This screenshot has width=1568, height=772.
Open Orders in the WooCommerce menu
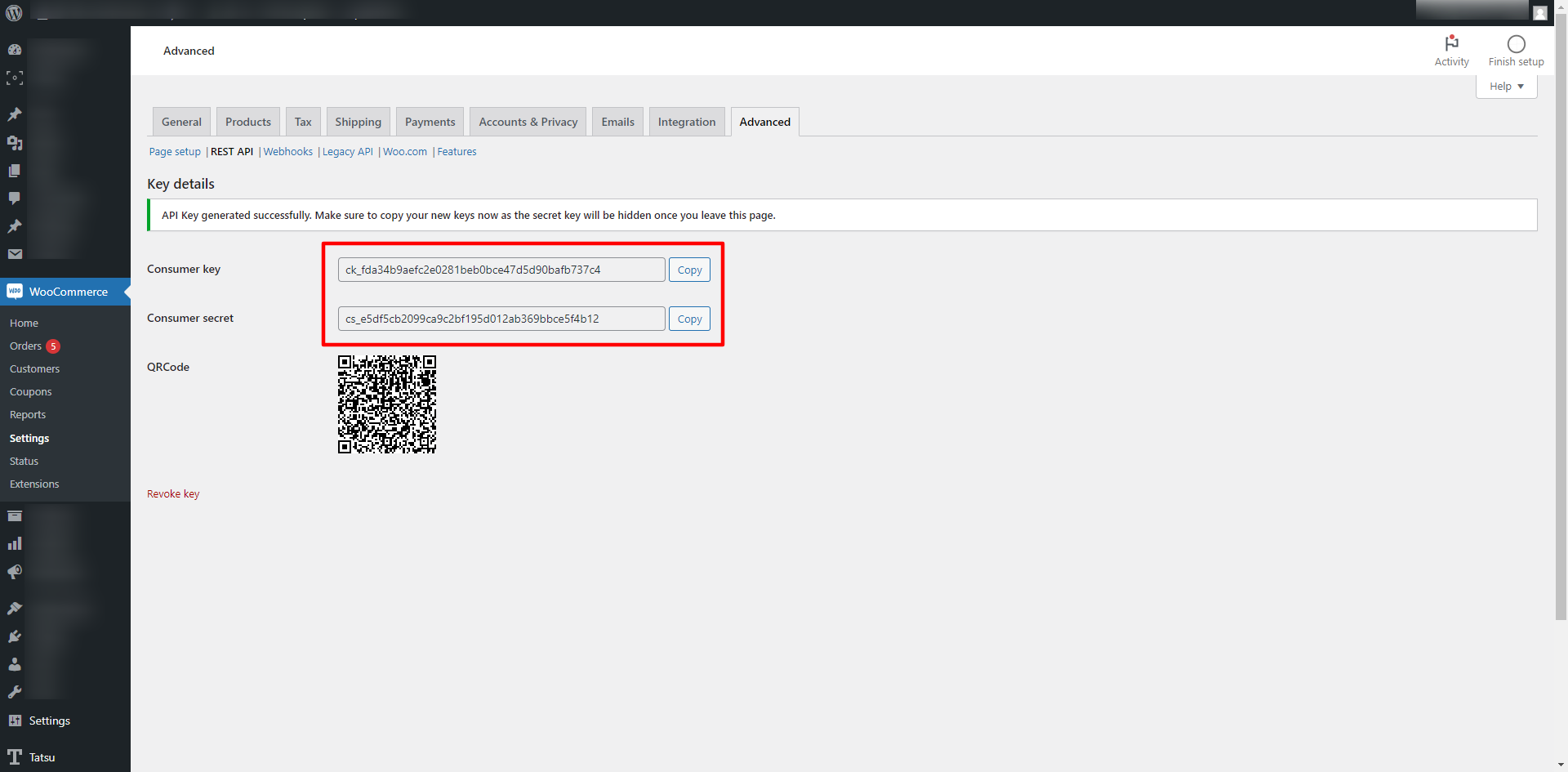25,346
